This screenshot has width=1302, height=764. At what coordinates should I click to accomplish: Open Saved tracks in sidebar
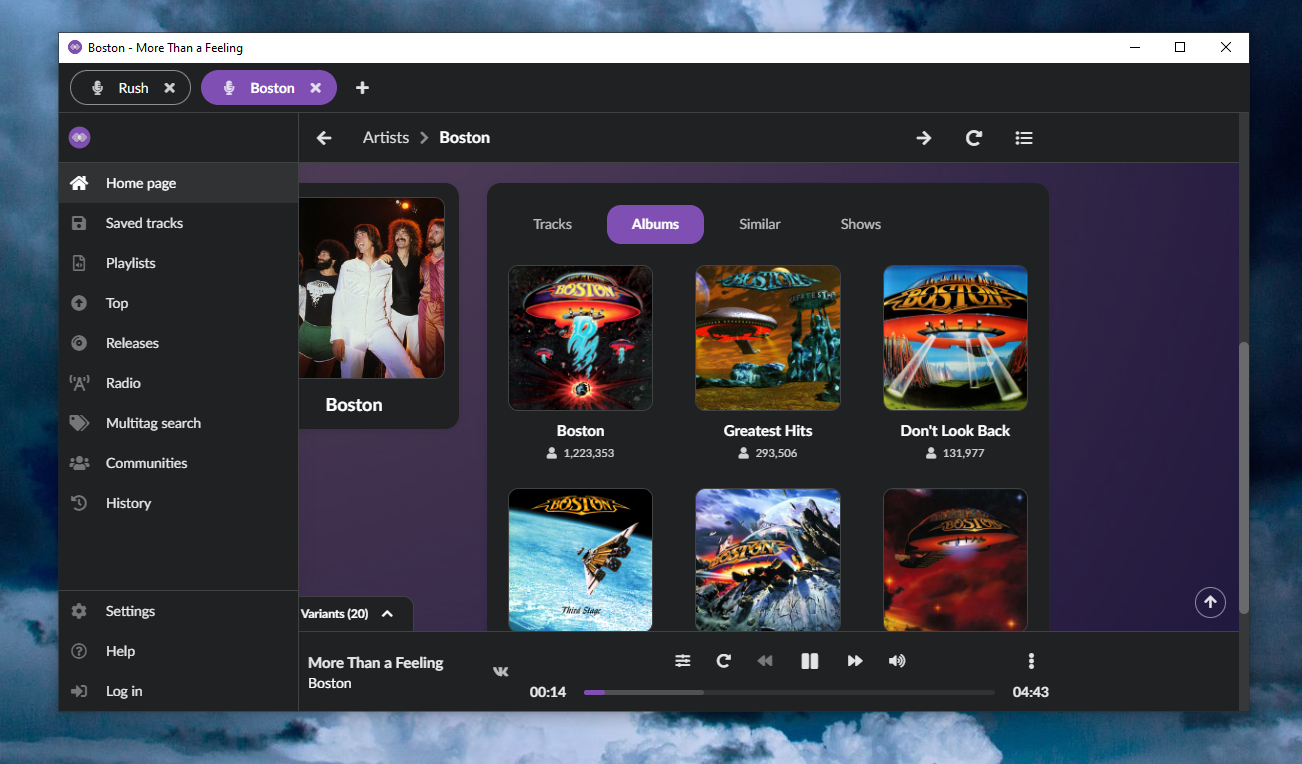(179, 223)
